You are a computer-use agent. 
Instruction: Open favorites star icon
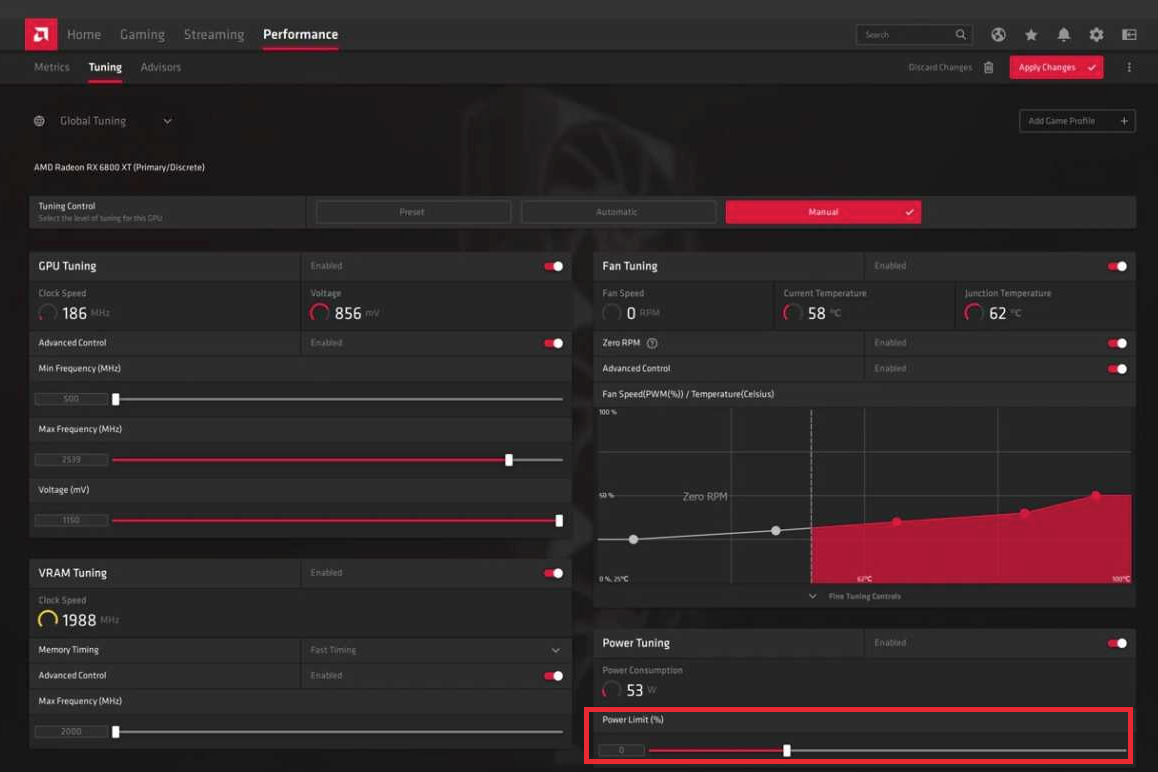pyautogui.click(x=1031, y=34)
